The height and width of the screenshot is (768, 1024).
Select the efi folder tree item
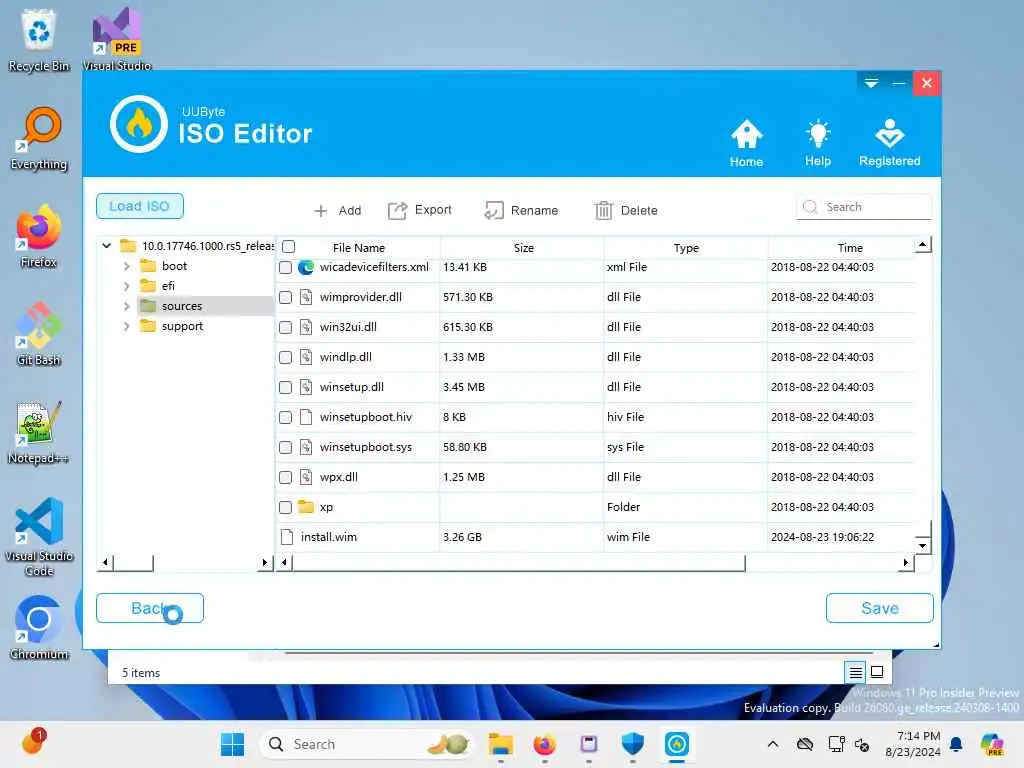pyautogui.click(x=168, y=286)
